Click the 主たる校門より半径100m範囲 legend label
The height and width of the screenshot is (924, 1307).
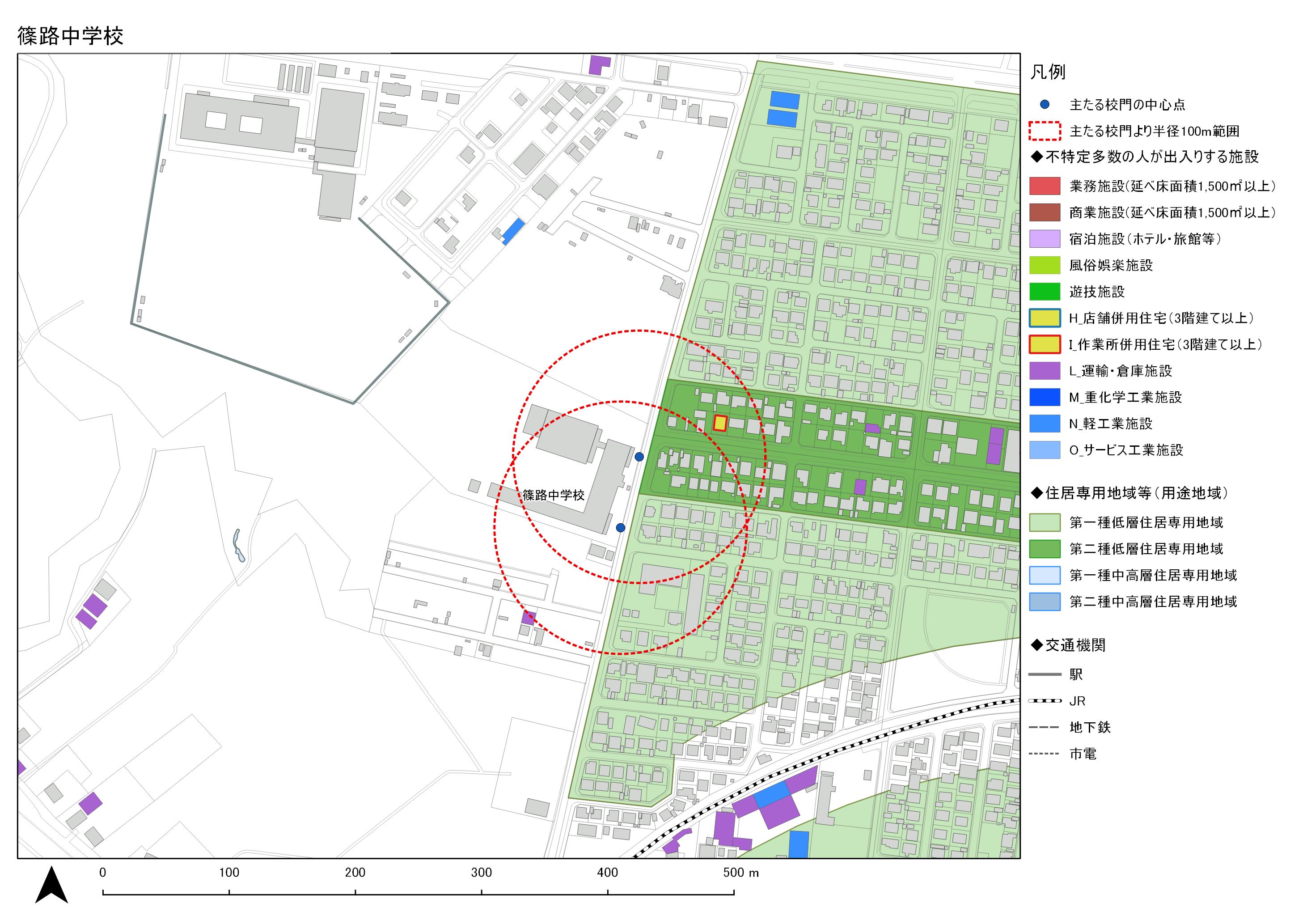tap(1155, 131)
